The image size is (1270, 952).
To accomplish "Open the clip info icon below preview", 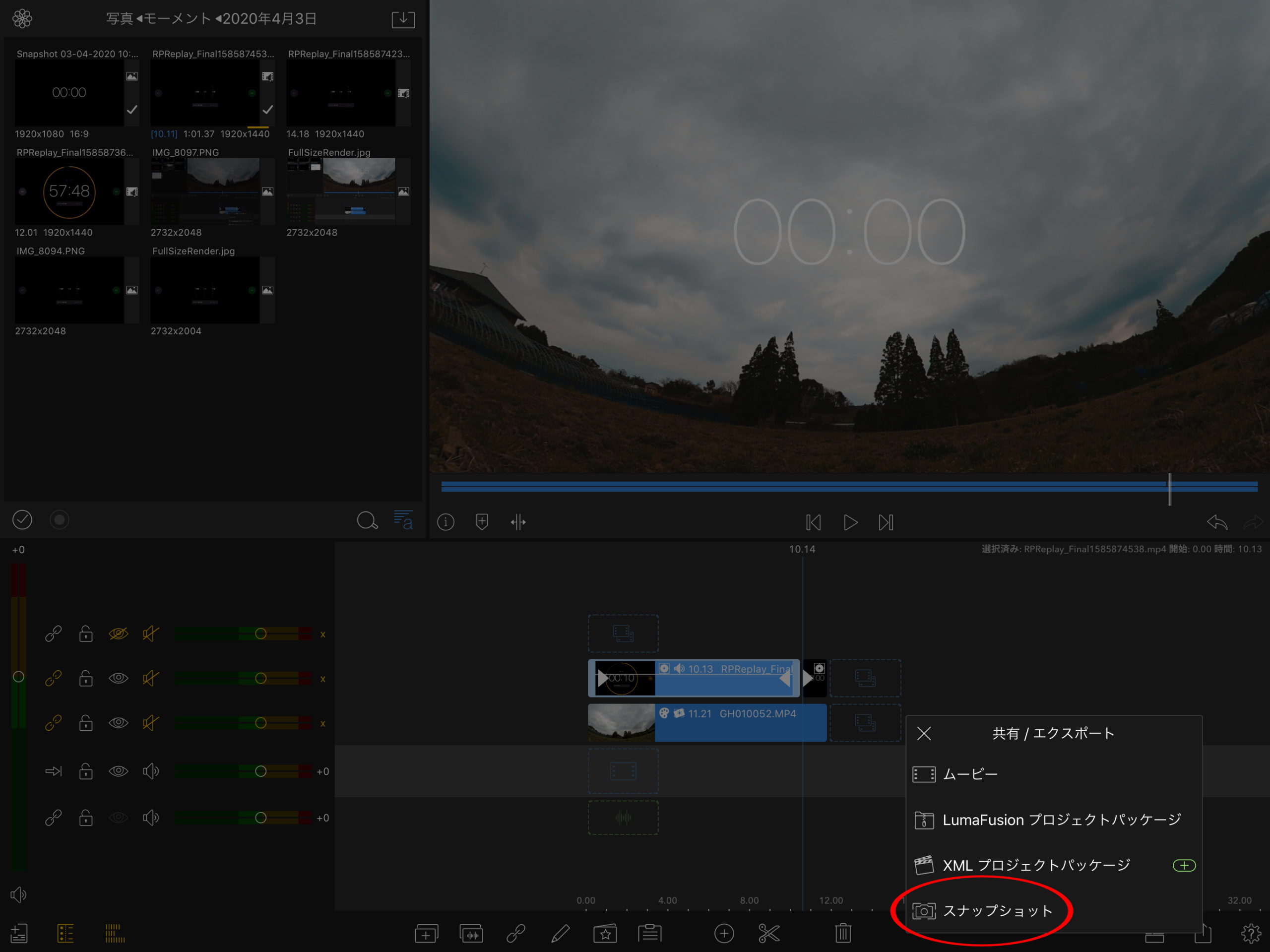I will [x=446, y=522].
